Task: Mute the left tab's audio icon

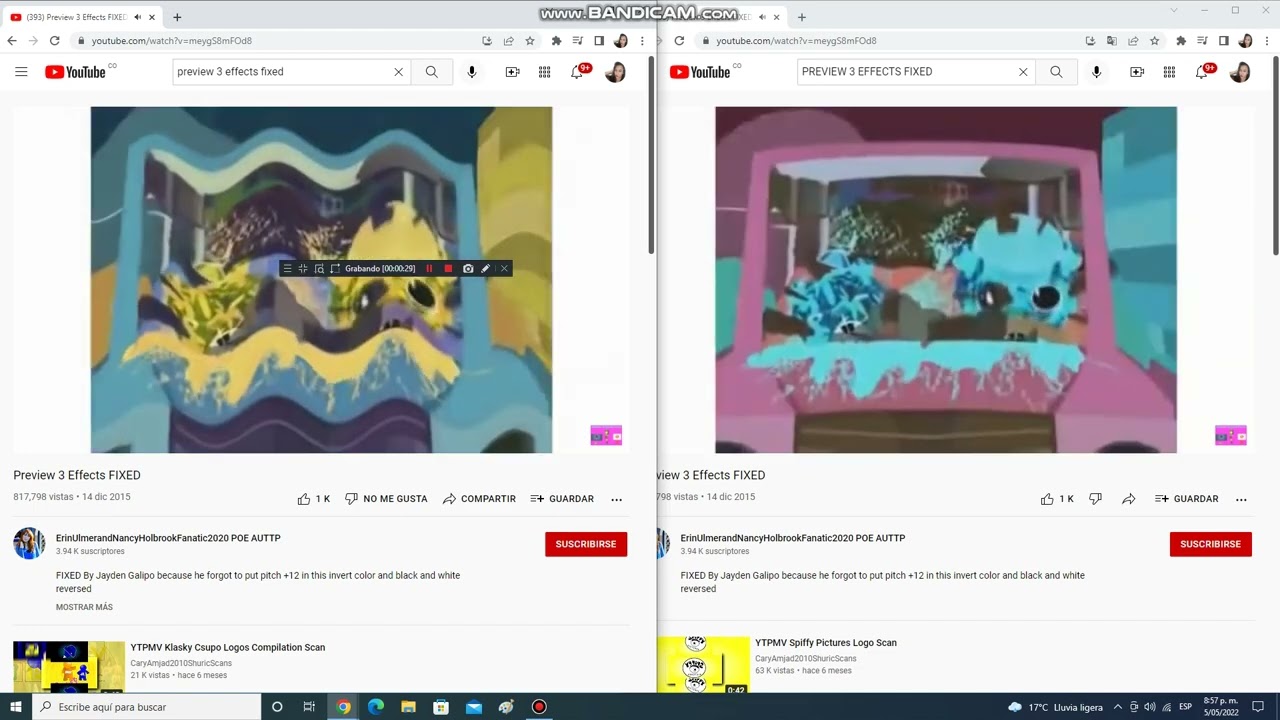Action: [137, 17]
